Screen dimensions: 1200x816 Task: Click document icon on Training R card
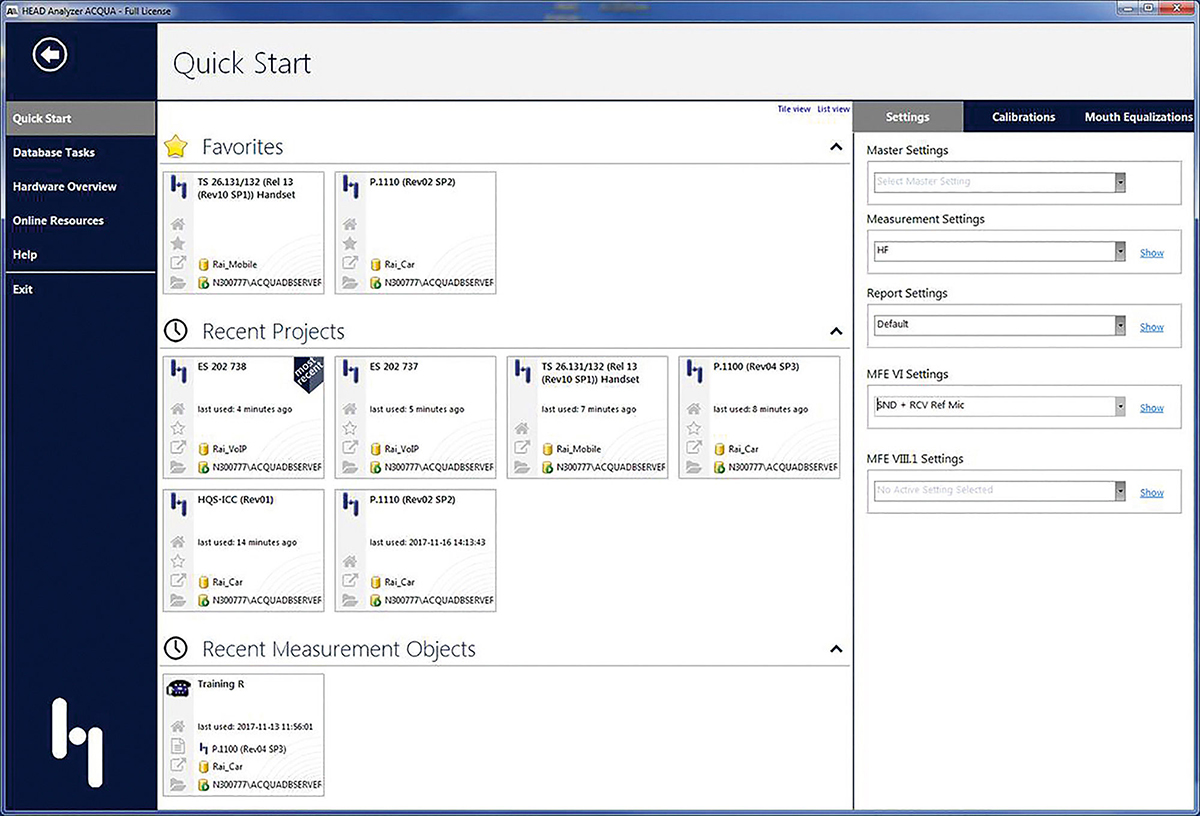[x=178, y=746]
